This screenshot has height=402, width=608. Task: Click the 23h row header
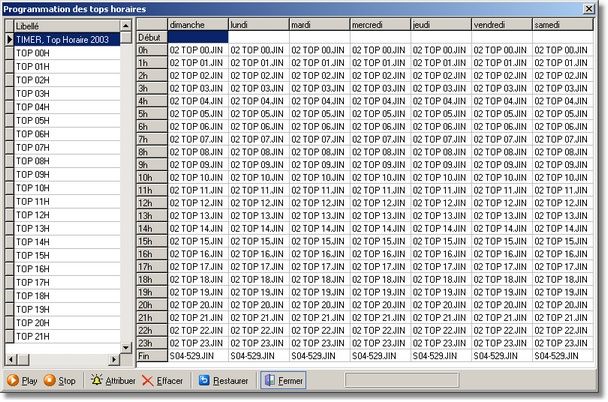(152, 343)
